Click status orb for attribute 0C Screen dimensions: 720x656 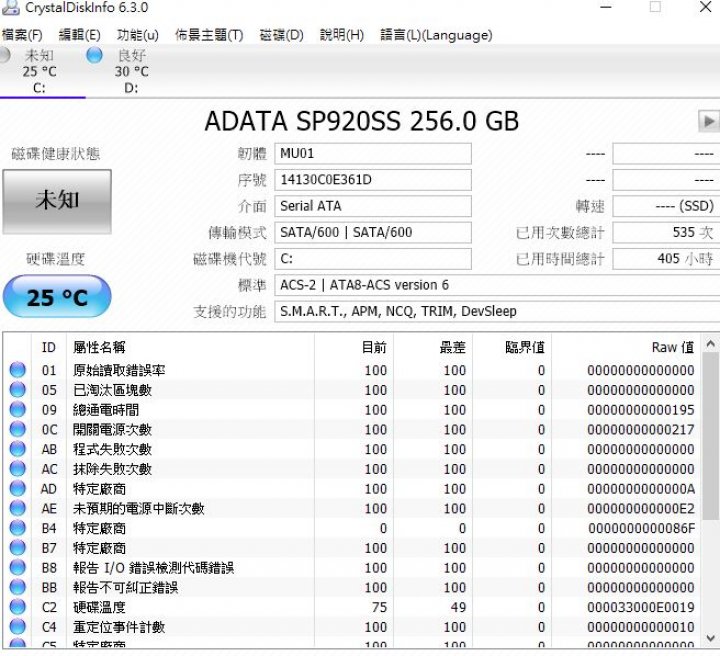tap(17, 429)
